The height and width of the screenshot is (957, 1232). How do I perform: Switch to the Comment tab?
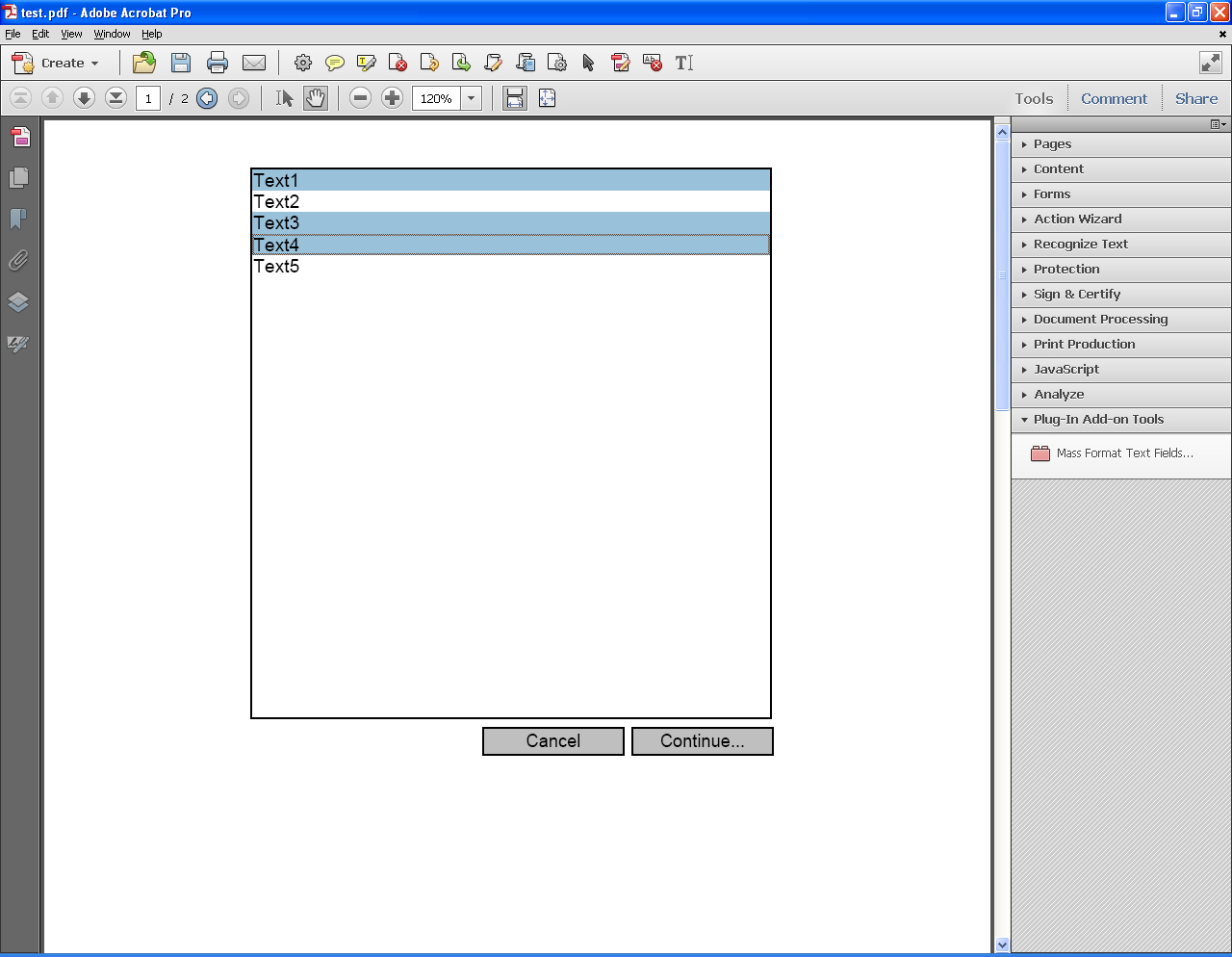[1114, 97]
